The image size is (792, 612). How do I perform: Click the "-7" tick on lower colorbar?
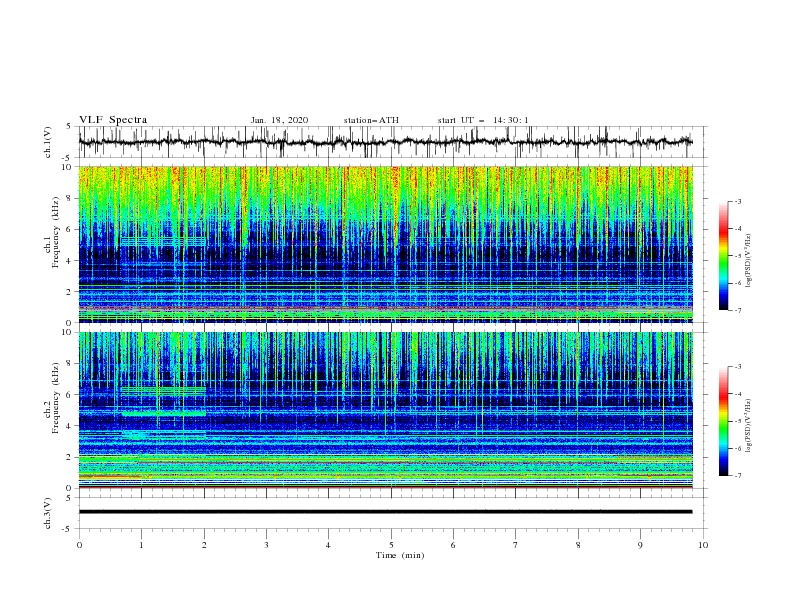tap(737, 476)
